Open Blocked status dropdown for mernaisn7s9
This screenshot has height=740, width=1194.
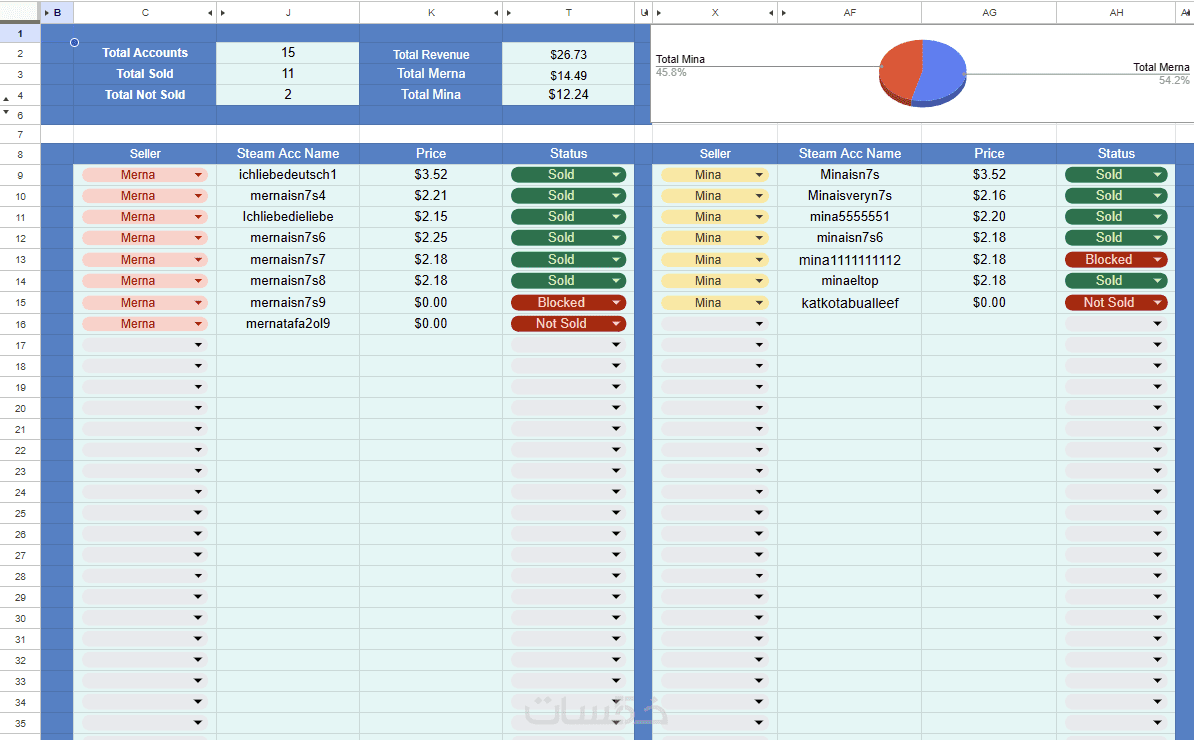pos(616,303)
